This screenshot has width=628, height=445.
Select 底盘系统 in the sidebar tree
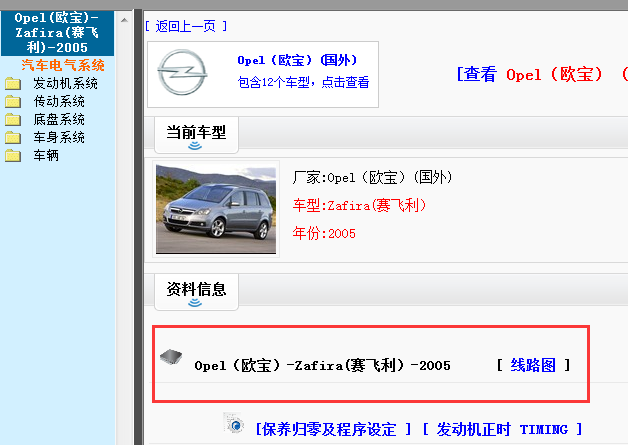click(59, 119)
